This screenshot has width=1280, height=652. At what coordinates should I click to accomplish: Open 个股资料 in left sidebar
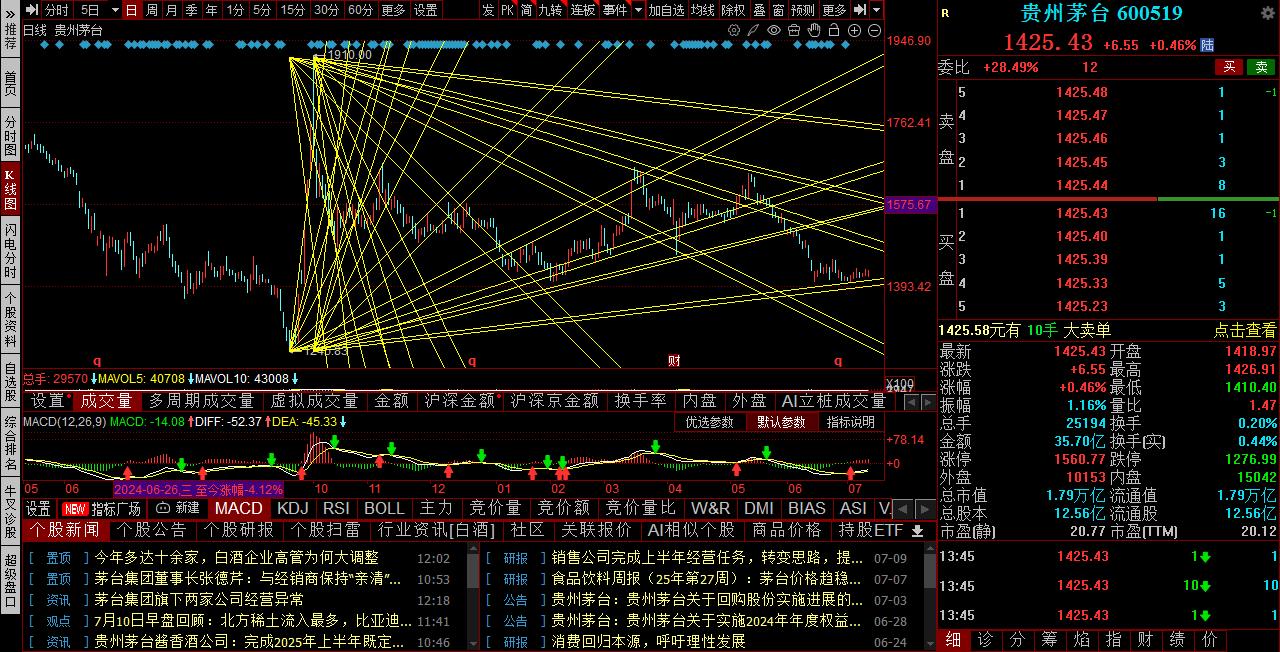tap(10, 318)
